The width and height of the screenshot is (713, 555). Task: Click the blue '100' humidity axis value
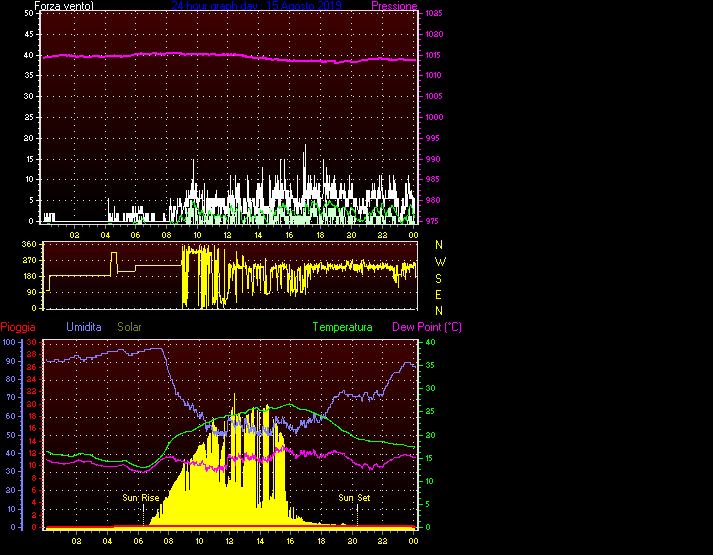(x=9, y=342)
